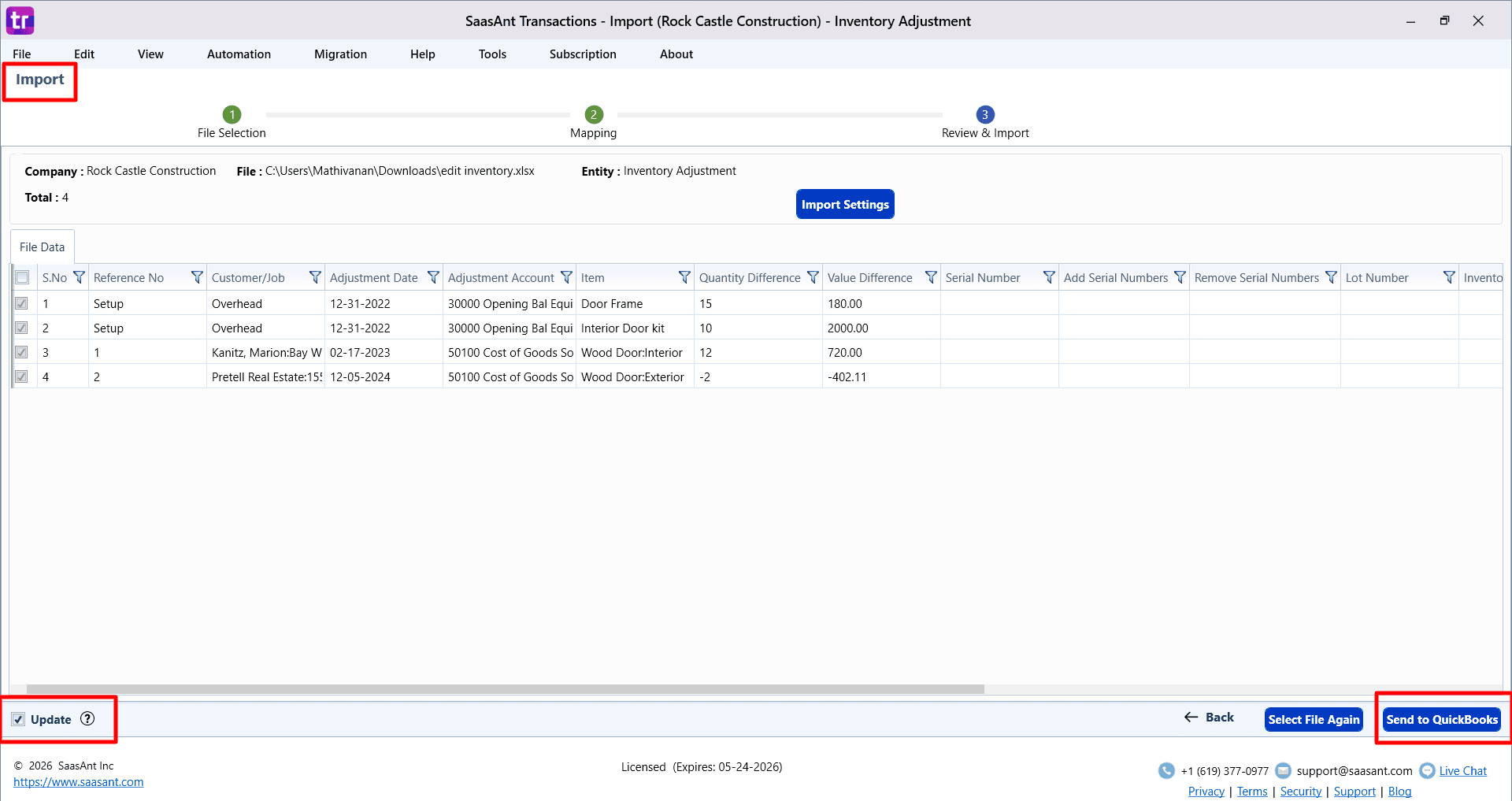Open the Help menu

423,54
